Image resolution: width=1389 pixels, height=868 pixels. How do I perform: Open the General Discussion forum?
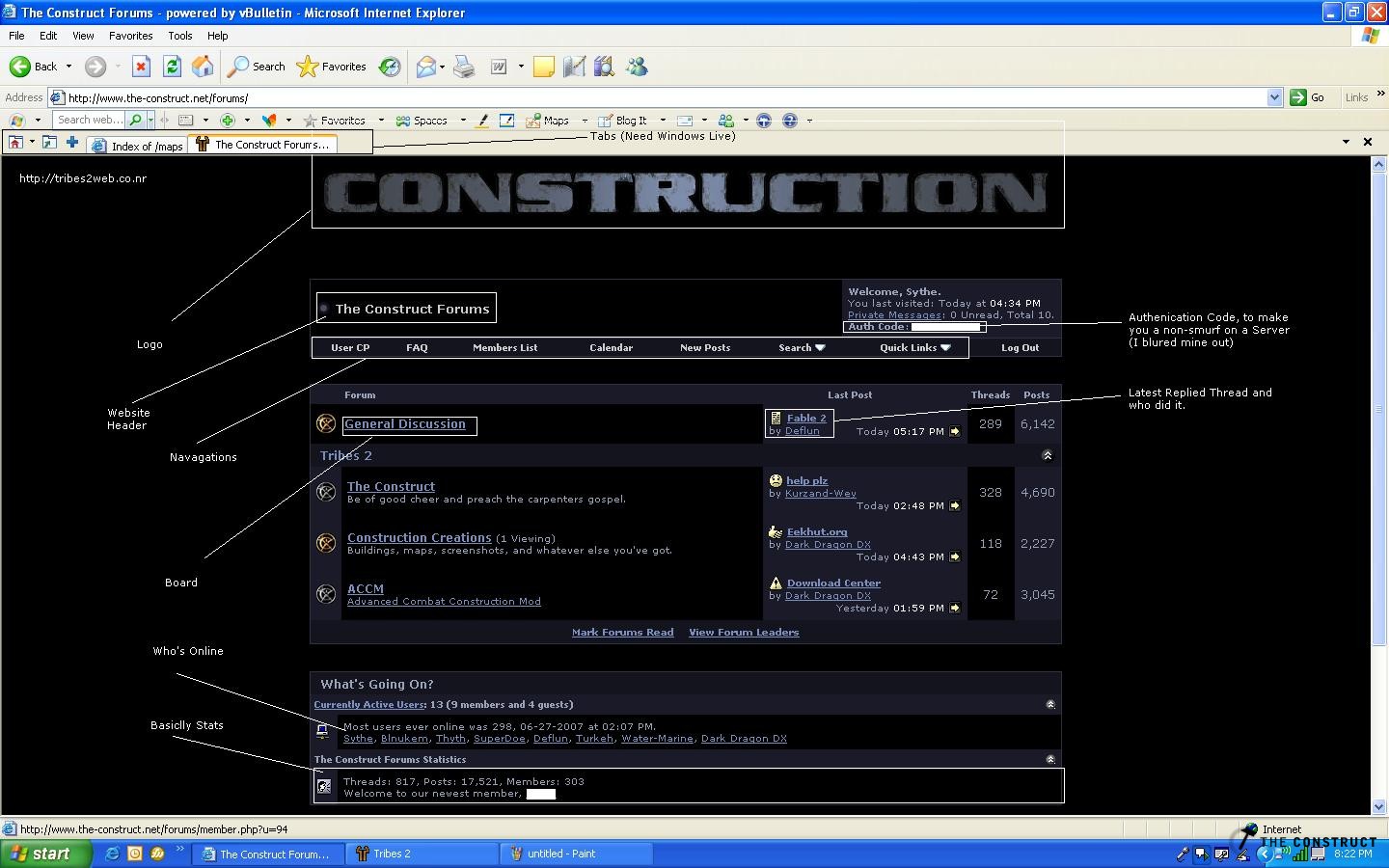pos(405,424)
